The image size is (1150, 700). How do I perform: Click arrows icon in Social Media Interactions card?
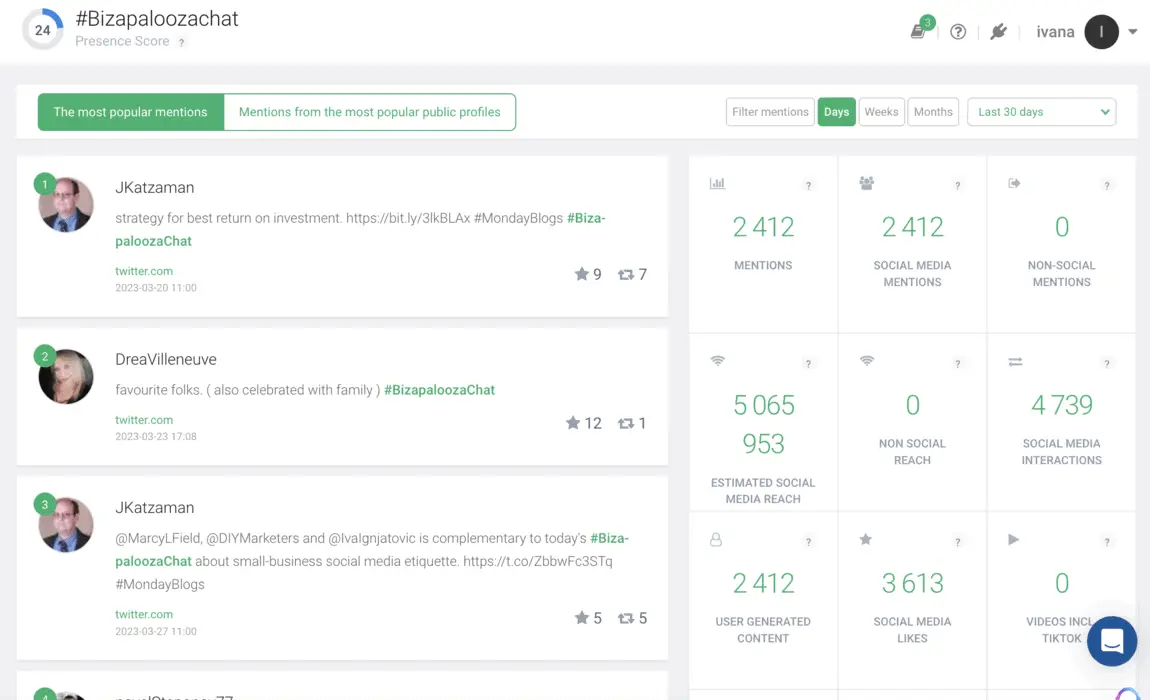pyautogui.click(x=1015, y=362)
